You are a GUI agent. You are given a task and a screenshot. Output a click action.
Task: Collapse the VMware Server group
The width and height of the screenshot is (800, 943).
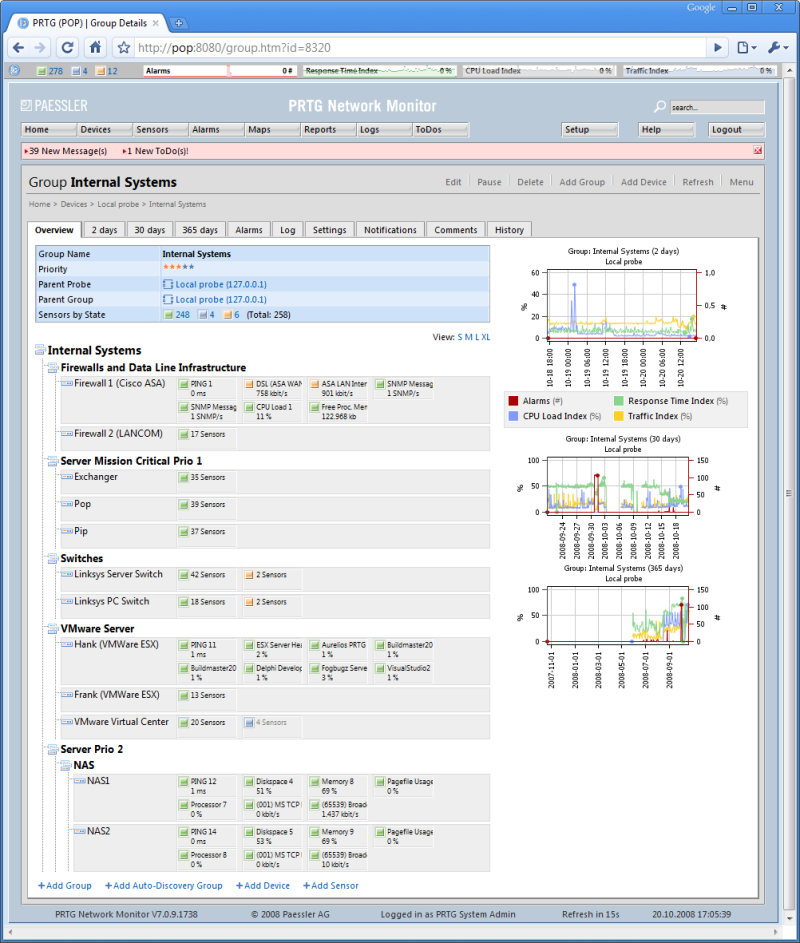pos(53,629)
